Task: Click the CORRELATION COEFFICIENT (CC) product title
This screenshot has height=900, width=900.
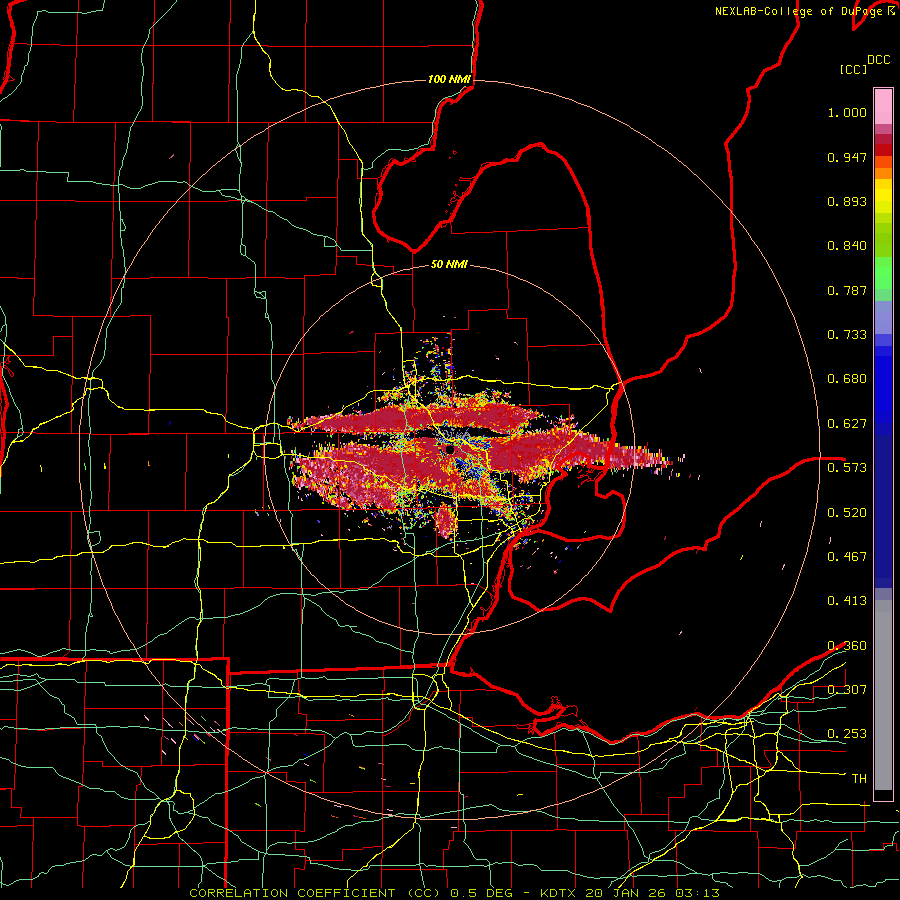Action: click(315, 893)
